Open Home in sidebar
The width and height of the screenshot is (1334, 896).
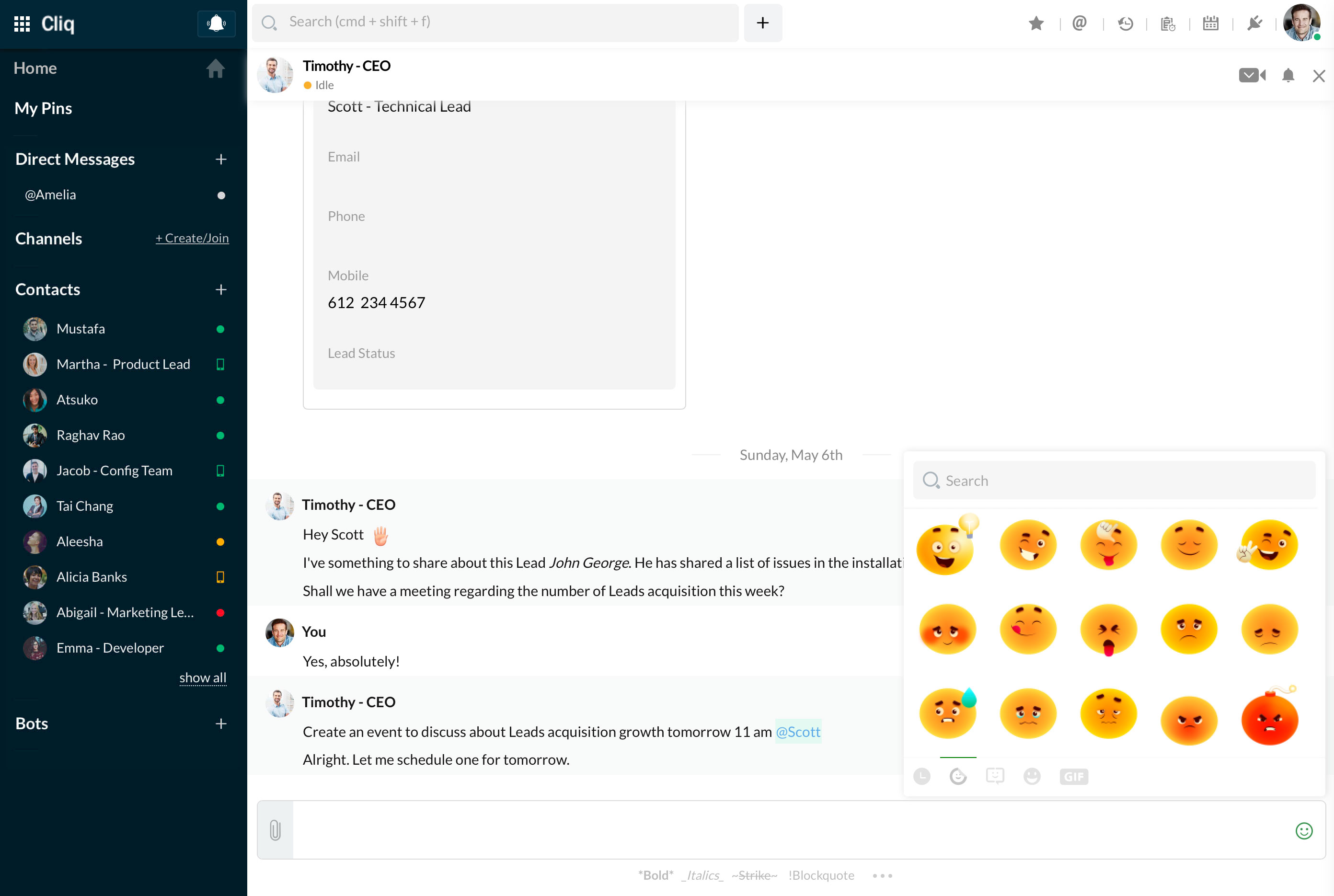point(35,68)
